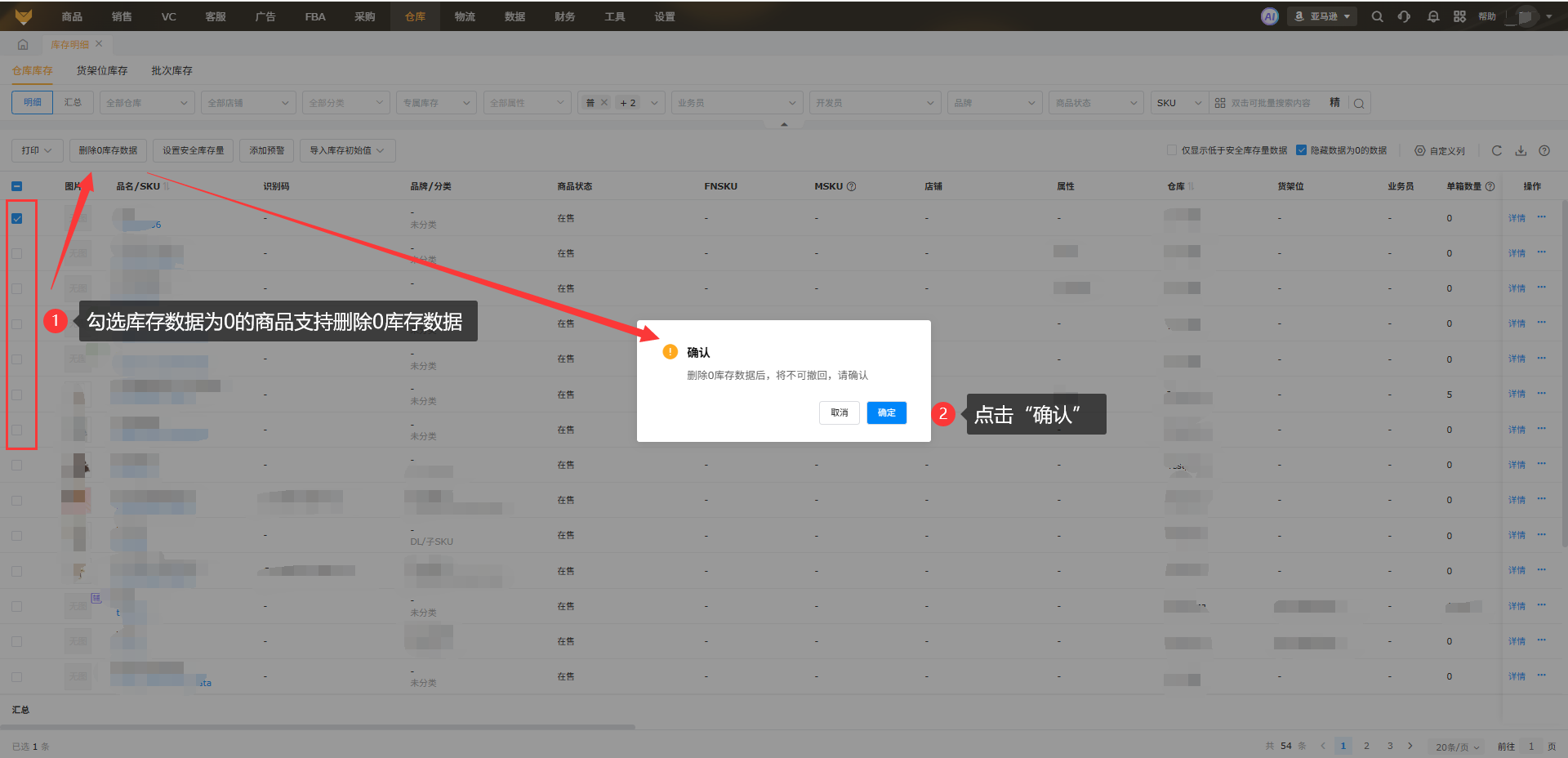Open the 专属库存 dropdown

437,103
